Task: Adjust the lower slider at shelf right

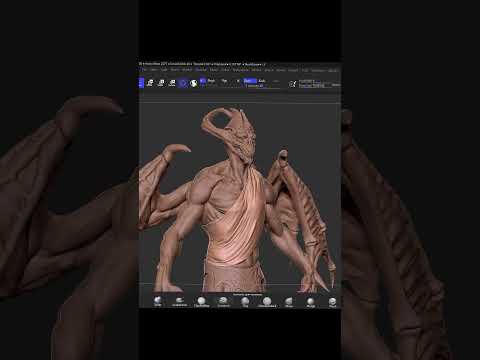Action: [311, 86]
